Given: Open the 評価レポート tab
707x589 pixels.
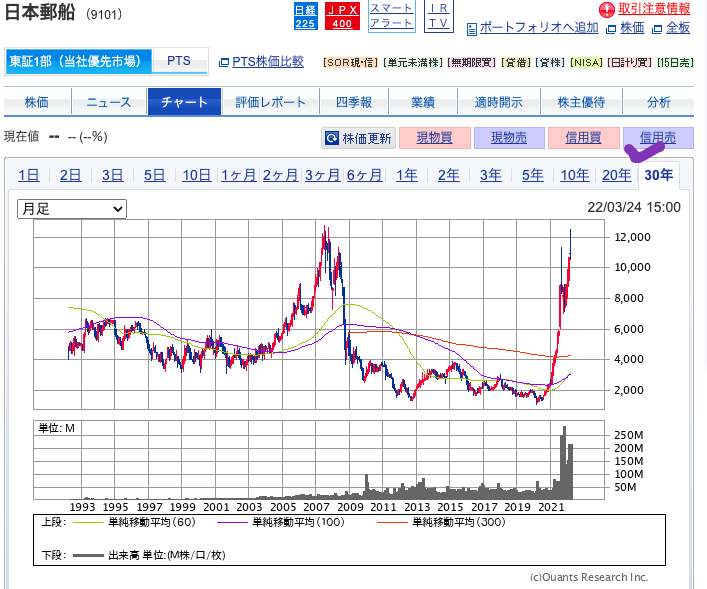Looking at the screenshot, I should click(271, 102).
